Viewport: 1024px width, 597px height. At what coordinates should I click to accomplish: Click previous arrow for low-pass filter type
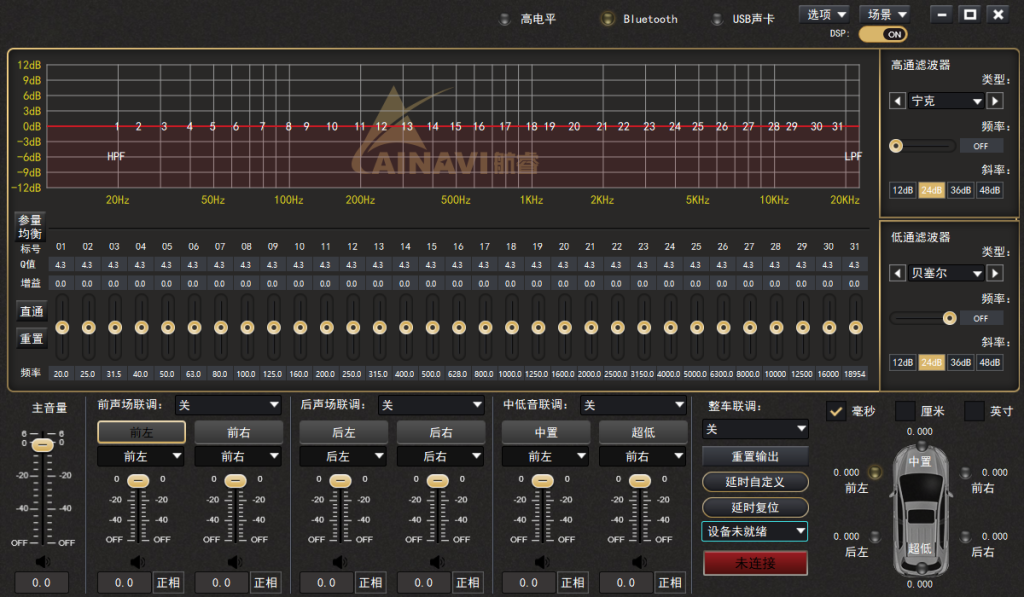(x=897, y=273)
